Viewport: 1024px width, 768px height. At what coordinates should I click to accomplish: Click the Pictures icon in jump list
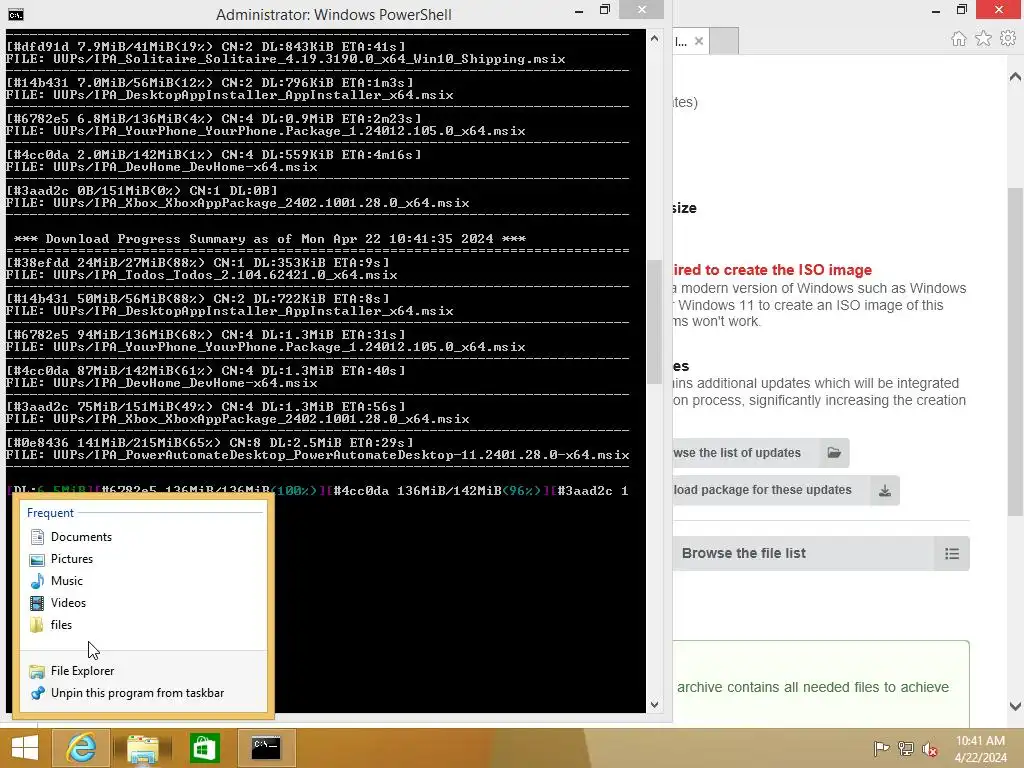point(37,559)
